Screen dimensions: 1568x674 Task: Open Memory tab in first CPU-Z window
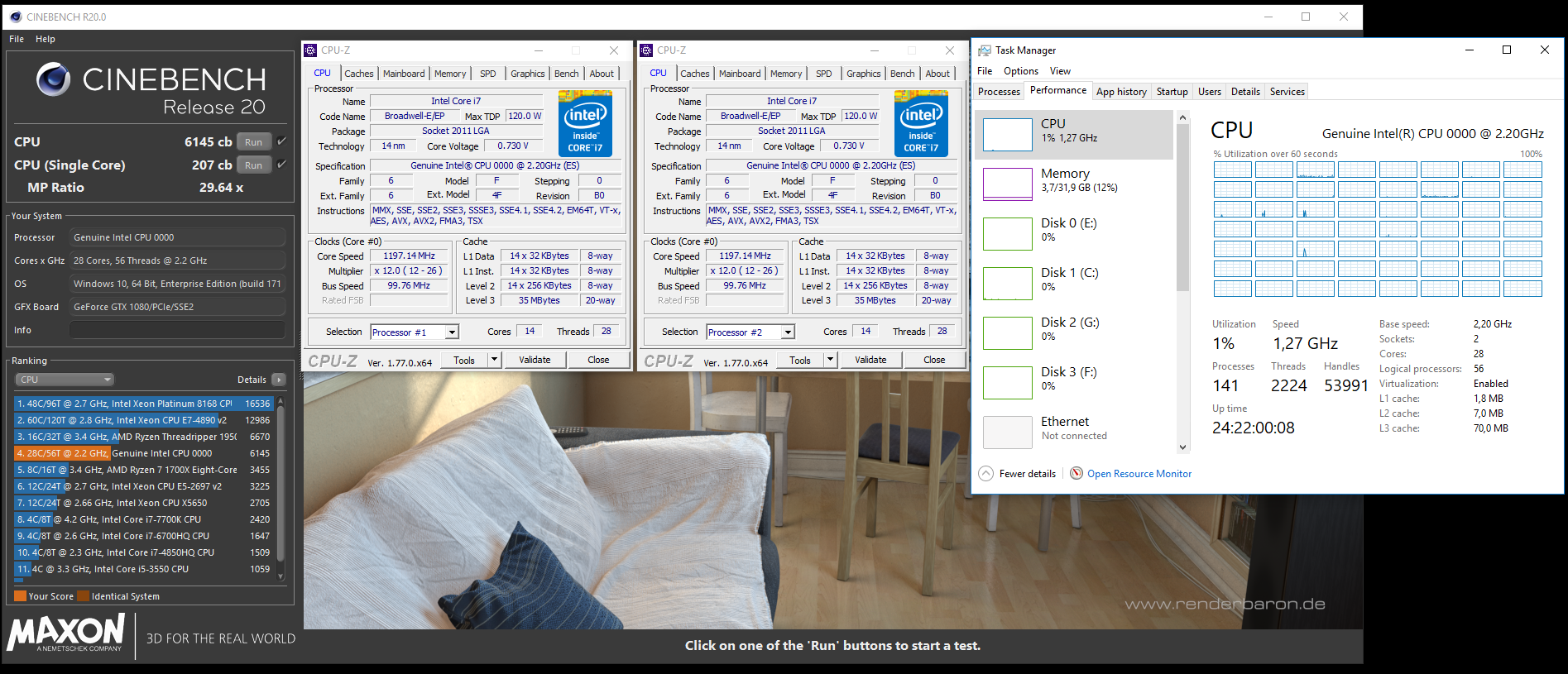coord(450,74)
